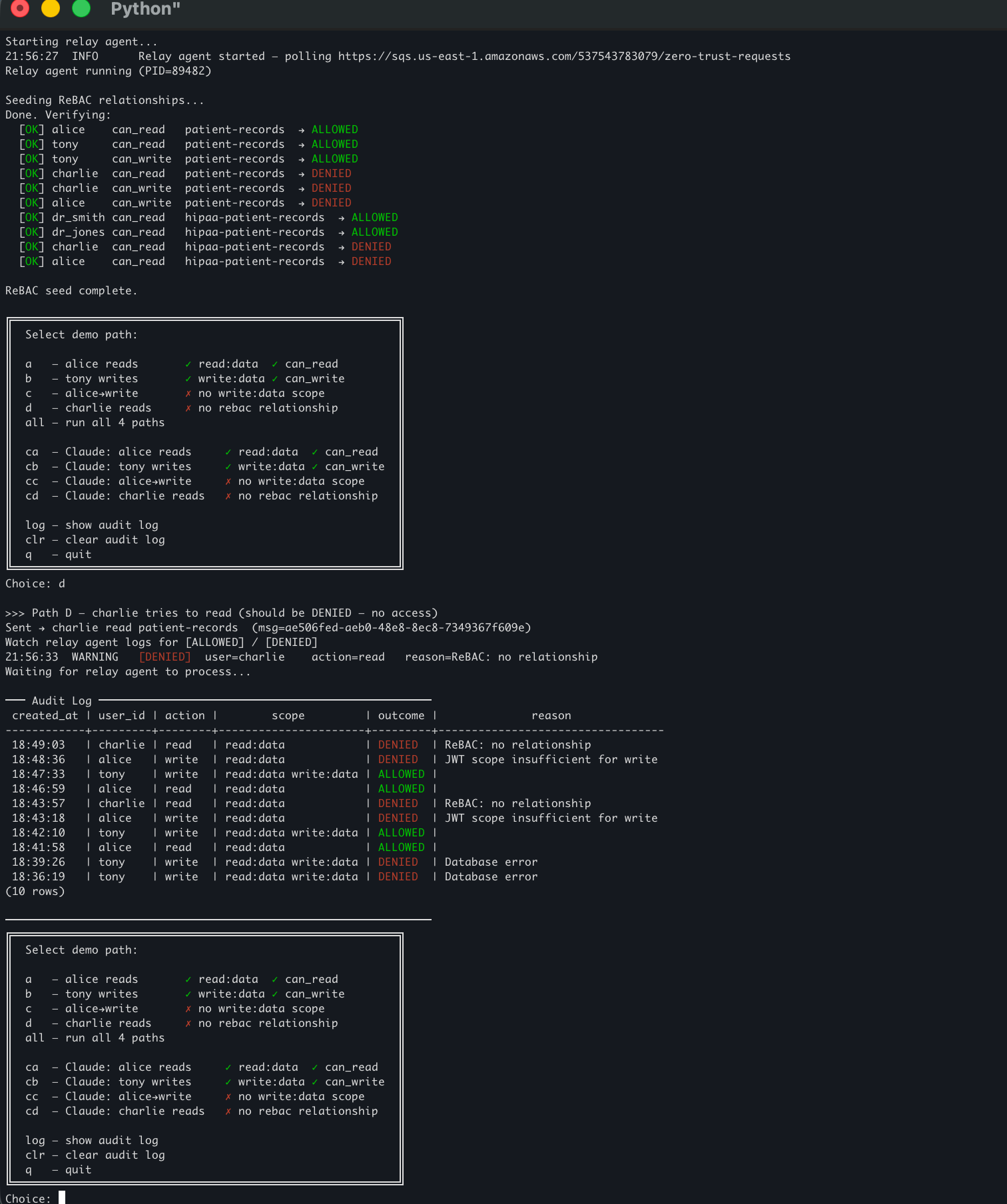Image resolution: width=1007 pixels, height=1204 pixels.
Task: Select the "Relay agent running (PID=89482)" line
Action: click(x=108, y=71)
